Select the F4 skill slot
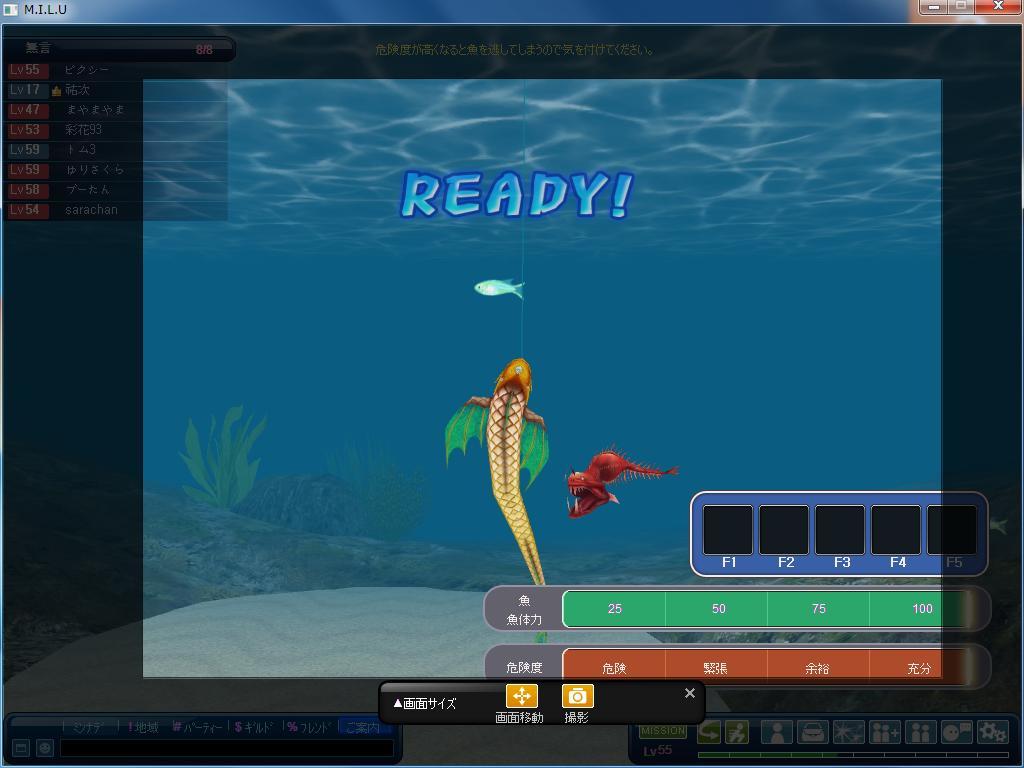 click(897, 530)
